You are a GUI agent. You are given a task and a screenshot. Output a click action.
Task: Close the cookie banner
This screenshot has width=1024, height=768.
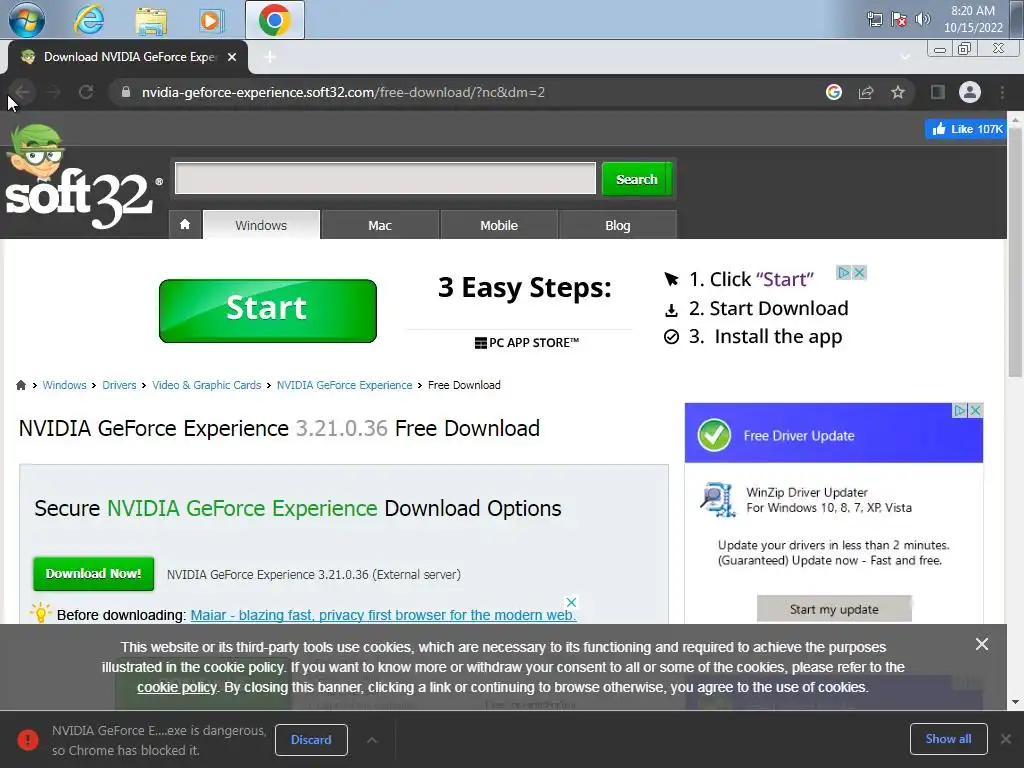pyautogui.click(x=982, y=644)
